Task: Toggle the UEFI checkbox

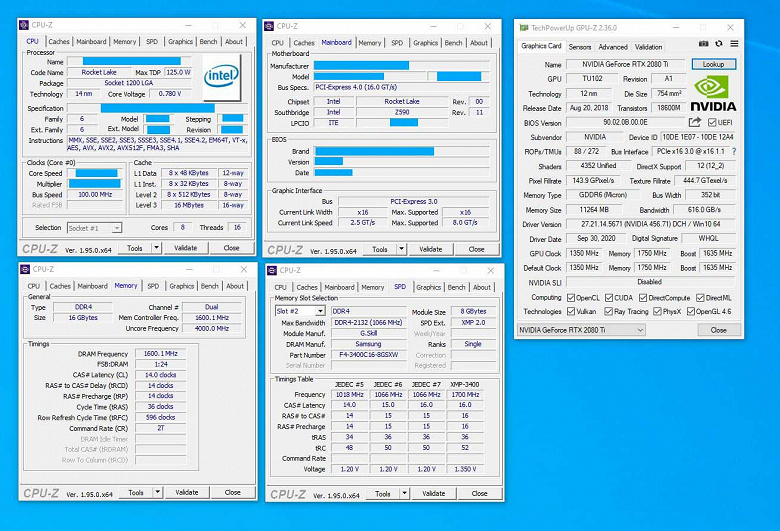Action: [x=712, y=122]
